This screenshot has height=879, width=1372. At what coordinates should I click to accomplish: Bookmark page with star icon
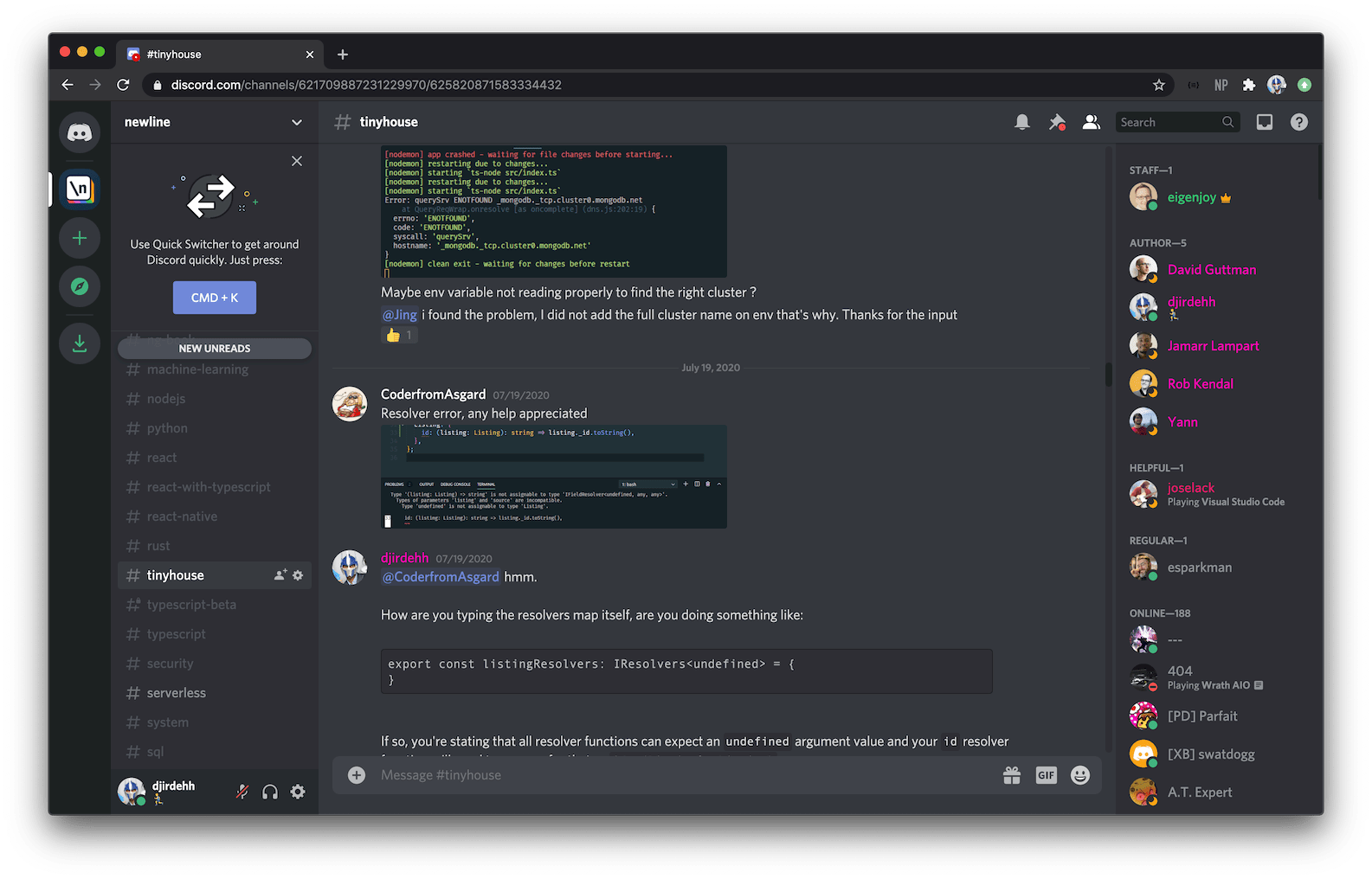[1159, 85]
